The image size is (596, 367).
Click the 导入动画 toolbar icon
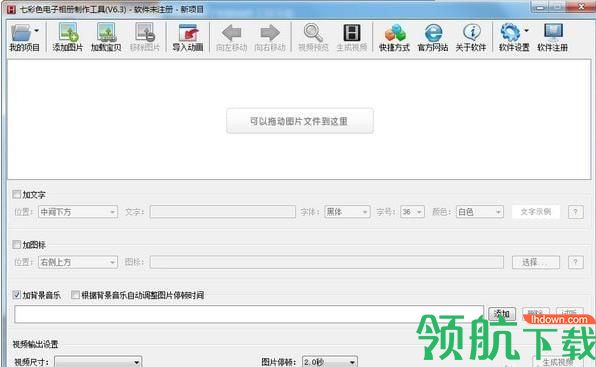click(188, 33)
